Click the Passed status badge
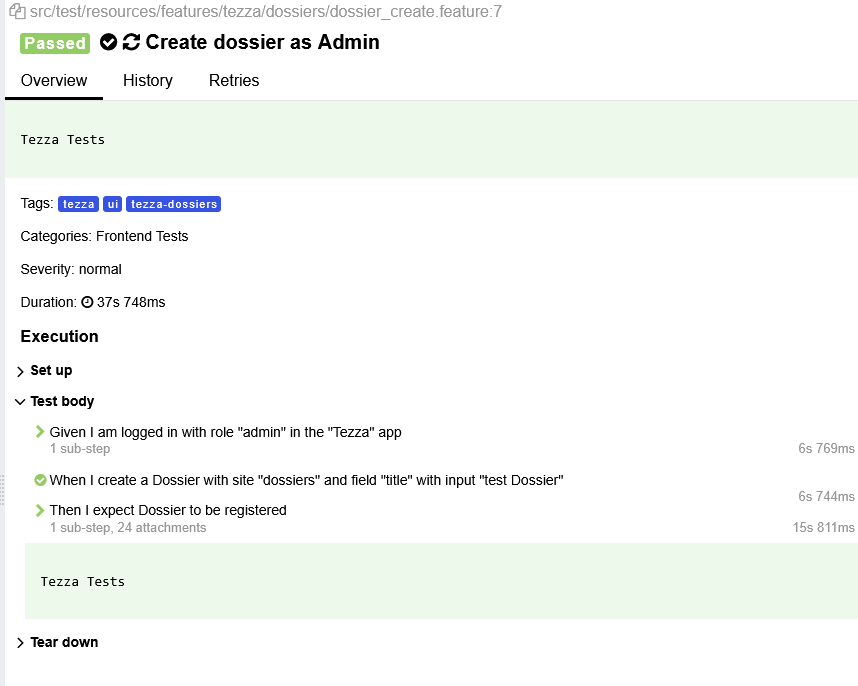This screenshot has height=686, width=858. (55, 43)
